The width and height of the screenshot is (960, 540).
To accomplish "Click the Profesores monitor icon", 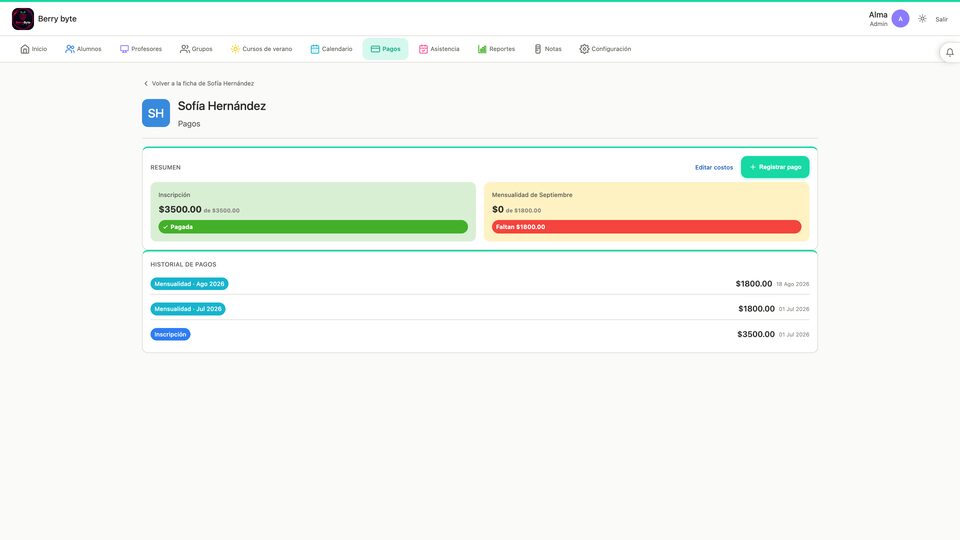I will click(124, 49).
